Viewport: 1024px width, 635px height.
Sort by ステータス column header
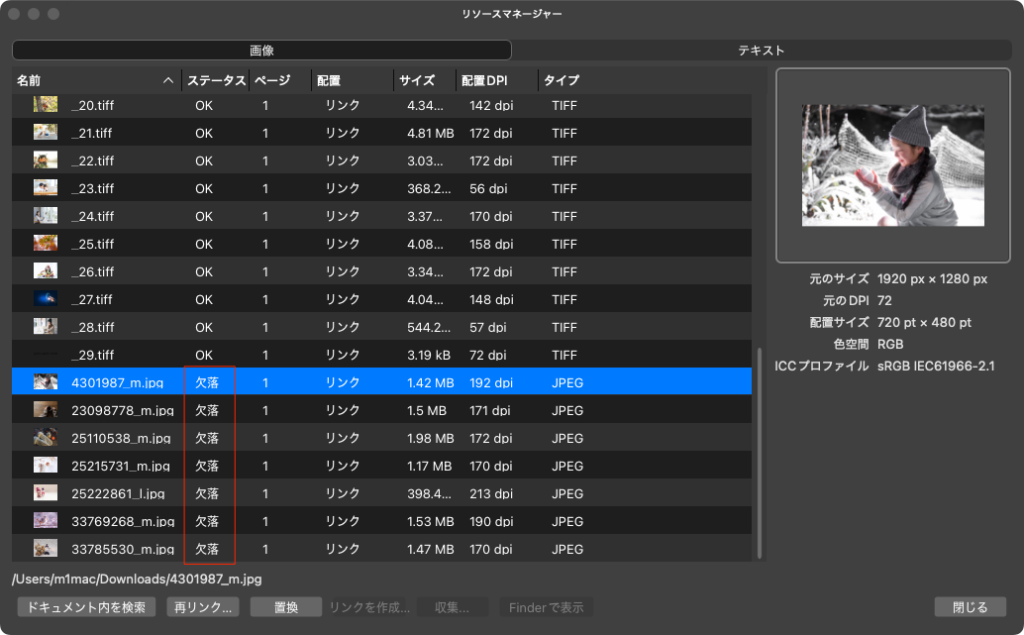(216, 80)
